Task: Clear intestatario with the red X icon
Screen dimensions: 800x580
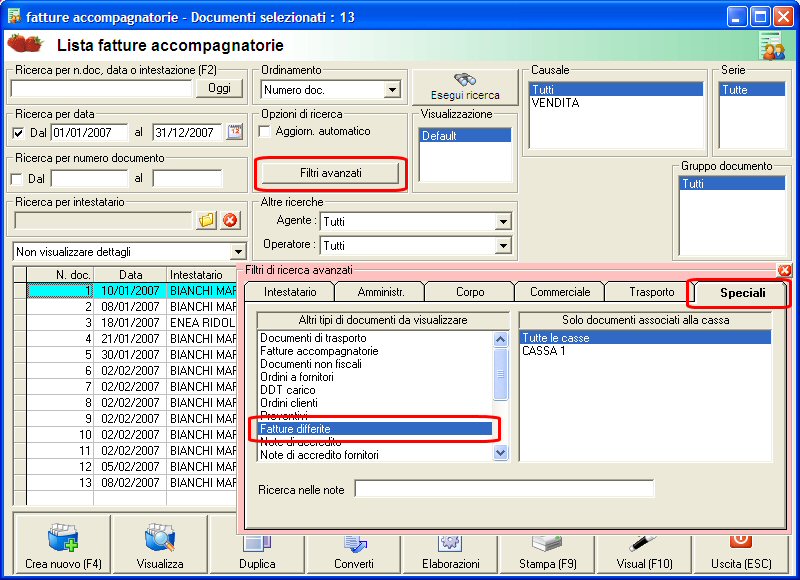Action: tap(231, 220)
